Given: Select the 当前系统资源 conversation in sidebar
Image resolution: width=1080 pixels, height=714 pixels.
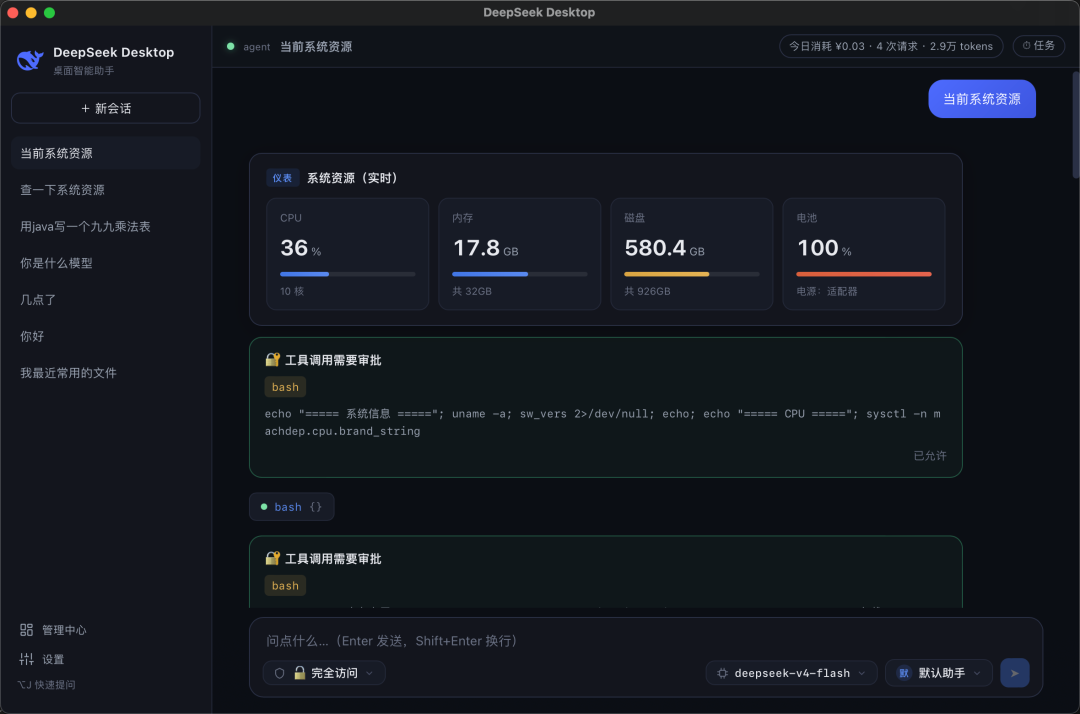Looking at the screenshot, I should click(105, 153).
